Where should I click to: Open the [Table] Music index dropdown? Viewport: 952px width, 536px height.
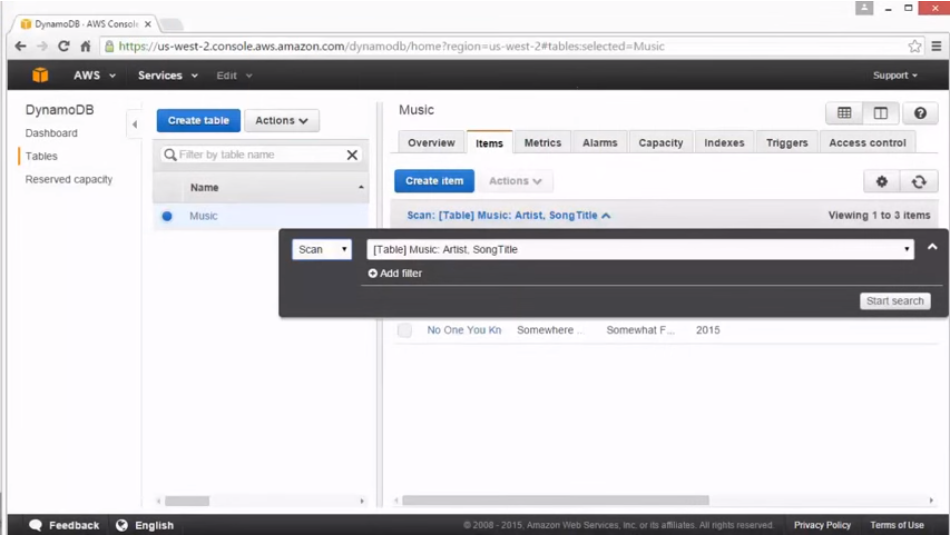[641, 249]
